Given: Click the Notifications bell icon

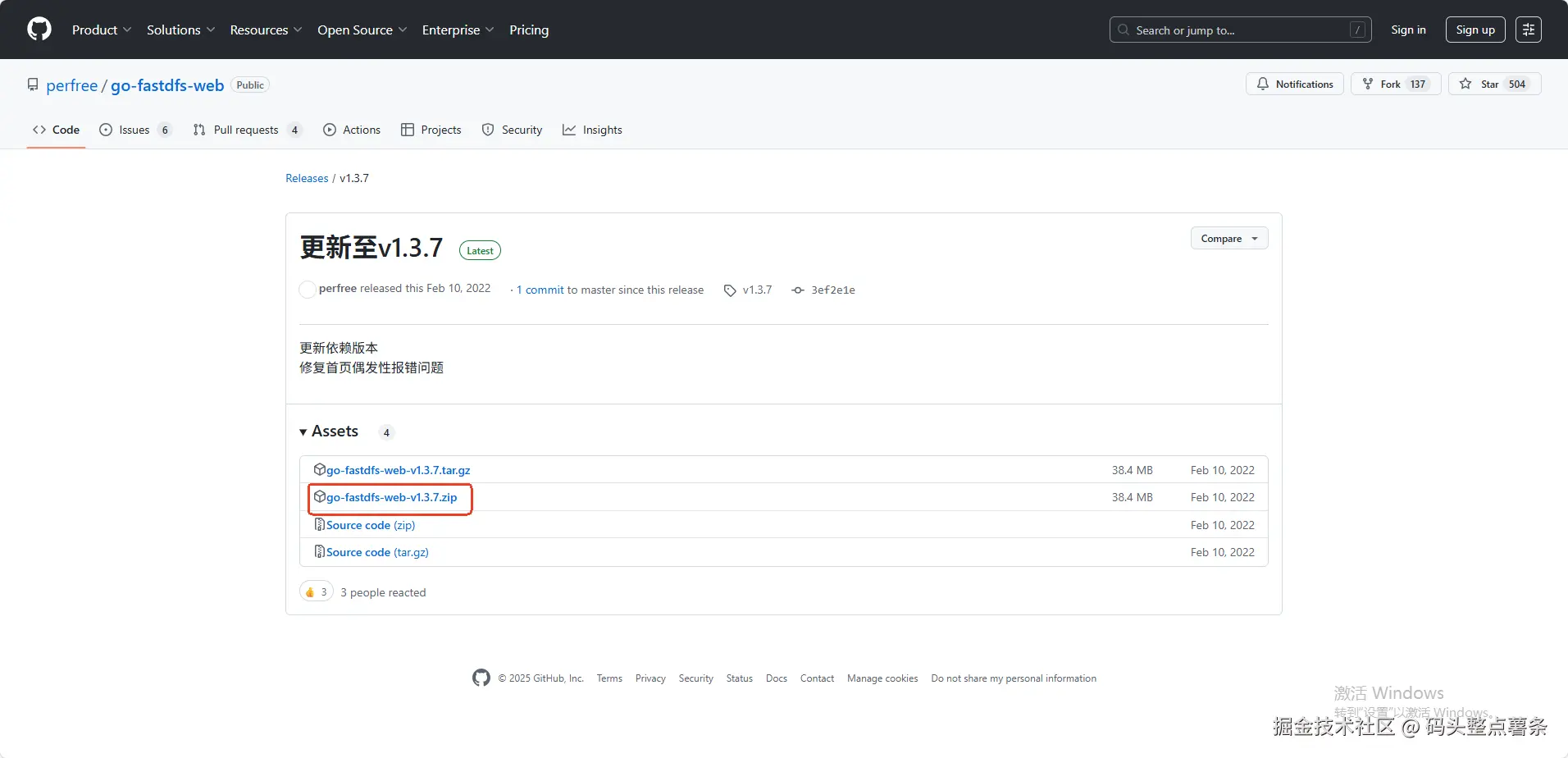Looking at the screenshot, I should click(x=1263, y=84).
